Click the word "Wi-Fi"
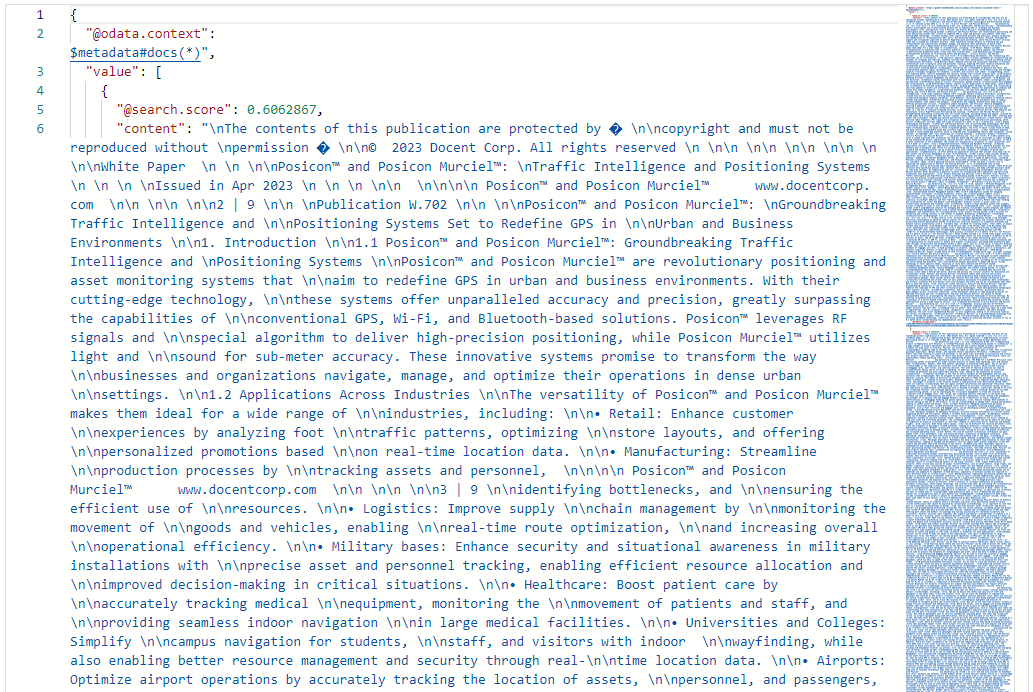The image size is (1033, 692). pos(412,319)
